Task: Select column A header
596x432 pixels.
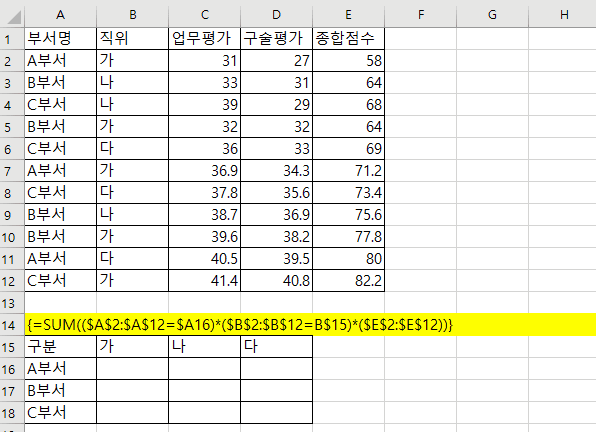Action: (60, 14)
